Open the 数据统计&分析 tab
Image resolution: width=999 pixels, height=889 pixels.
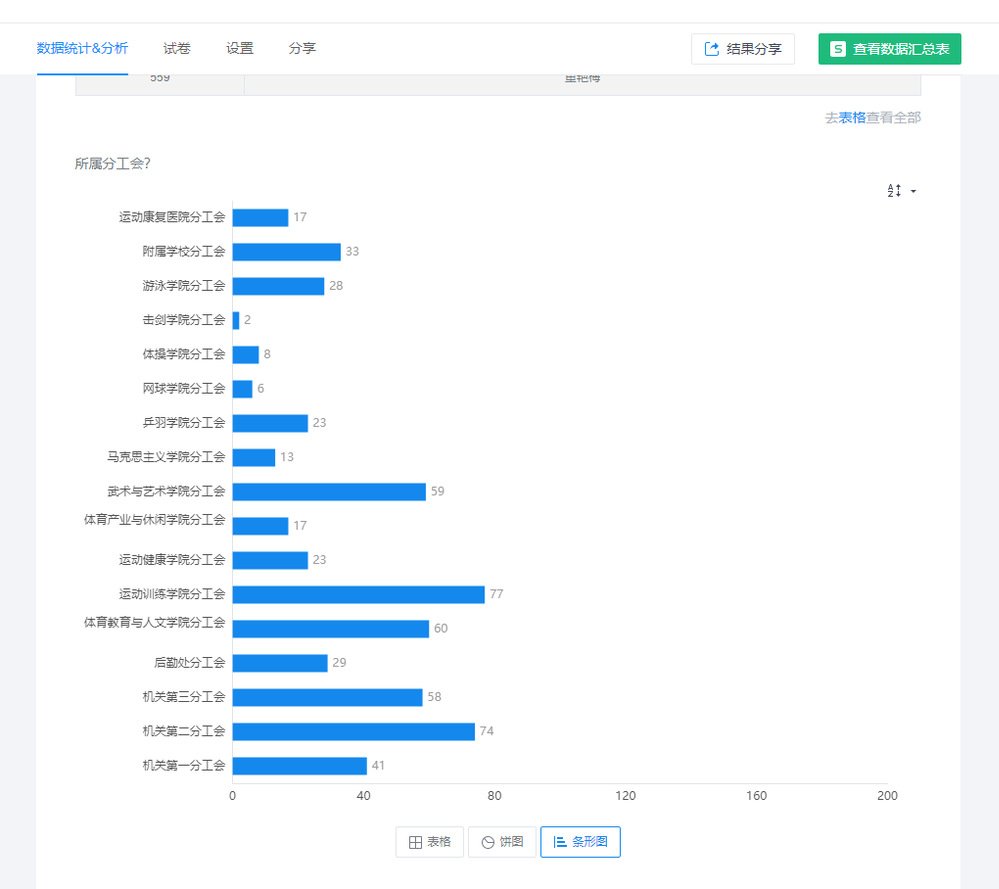[82, 48]
